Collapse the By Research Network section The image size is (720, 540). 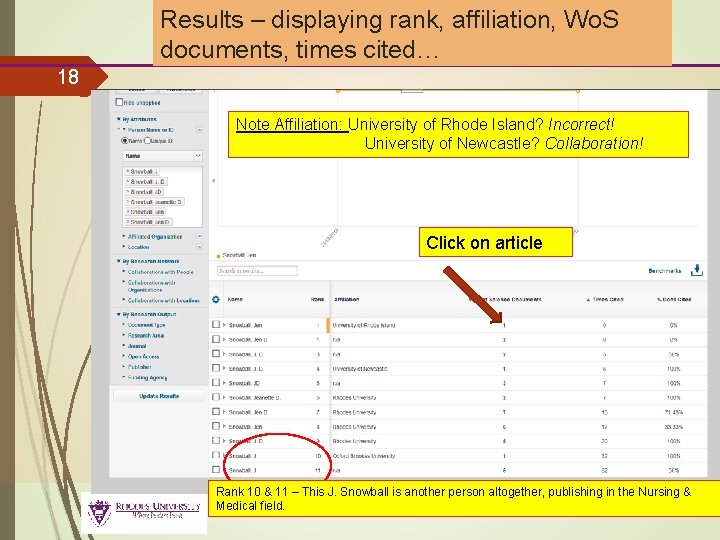point(118,261)
